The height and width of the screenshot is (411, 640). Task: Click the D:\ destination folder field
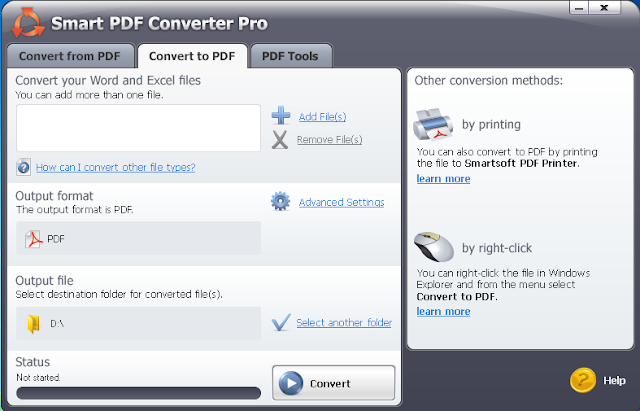point(138,324)
